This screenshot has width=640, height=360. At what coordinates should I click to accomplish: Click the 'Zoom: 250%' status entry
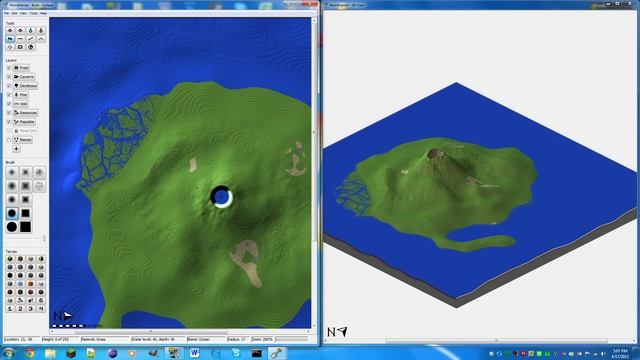tap(262, 339)
